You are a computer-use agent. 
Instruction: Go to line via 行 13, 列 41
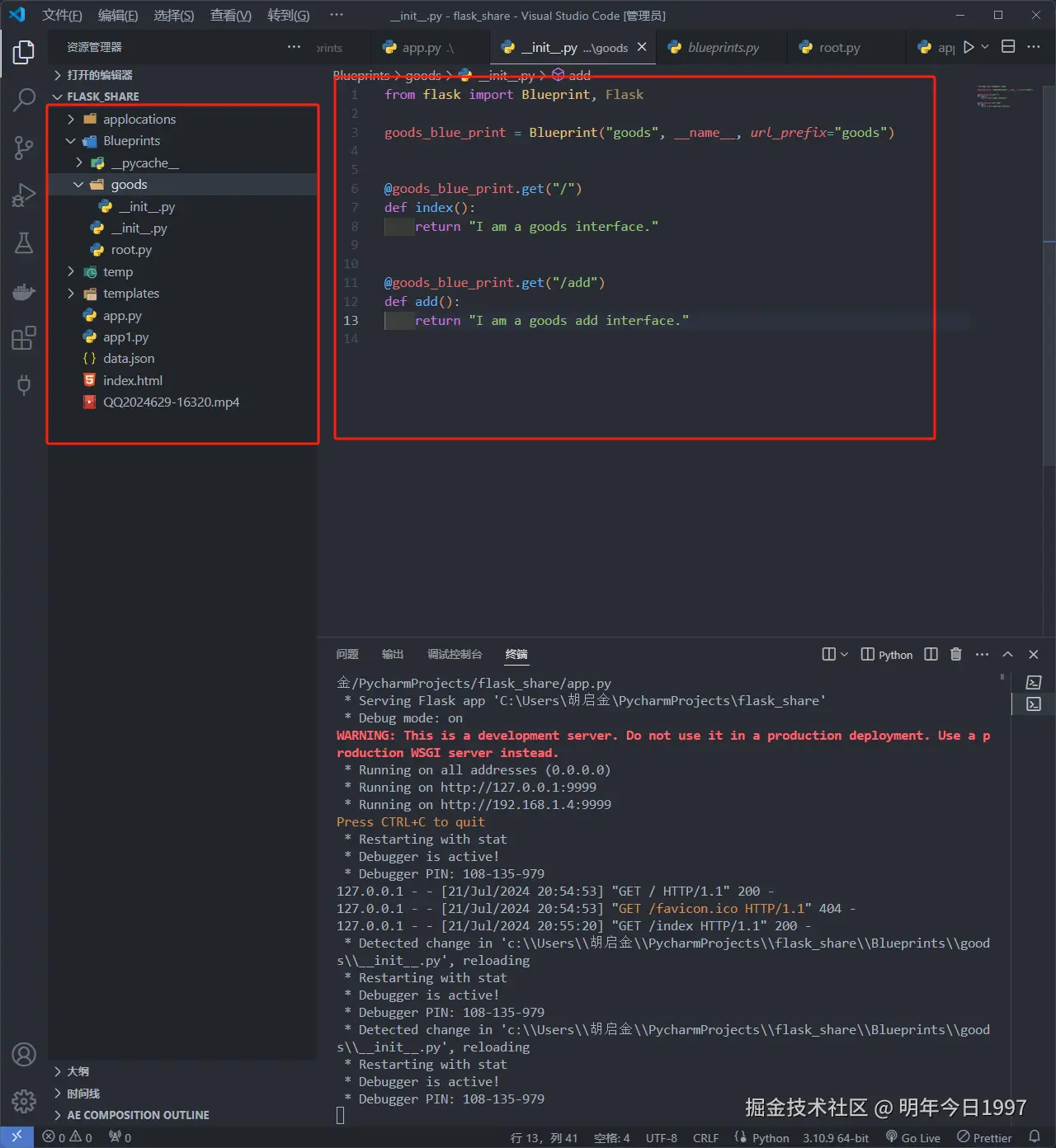point(544,1137)
